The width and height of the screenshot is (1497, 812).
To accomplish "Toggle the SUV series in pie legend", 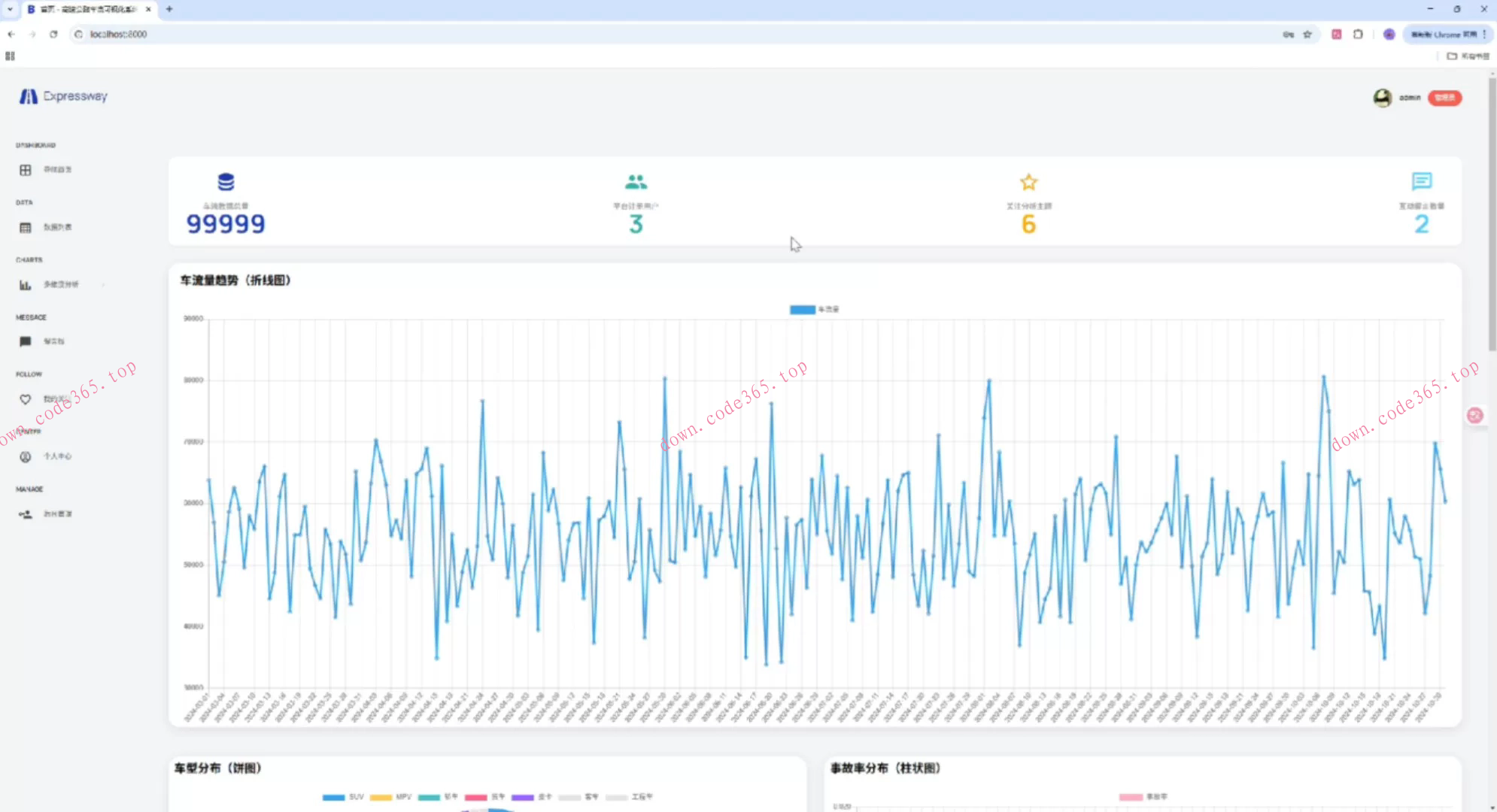I will coord(334,797).
